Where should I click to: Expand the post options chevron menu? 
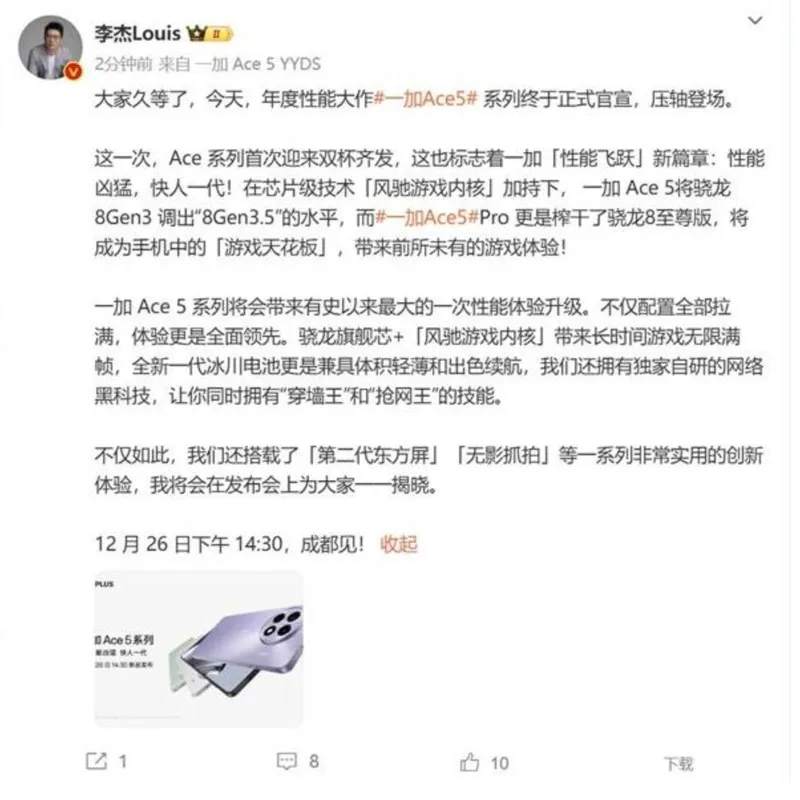pyautogui.click(x=755, y=20)
